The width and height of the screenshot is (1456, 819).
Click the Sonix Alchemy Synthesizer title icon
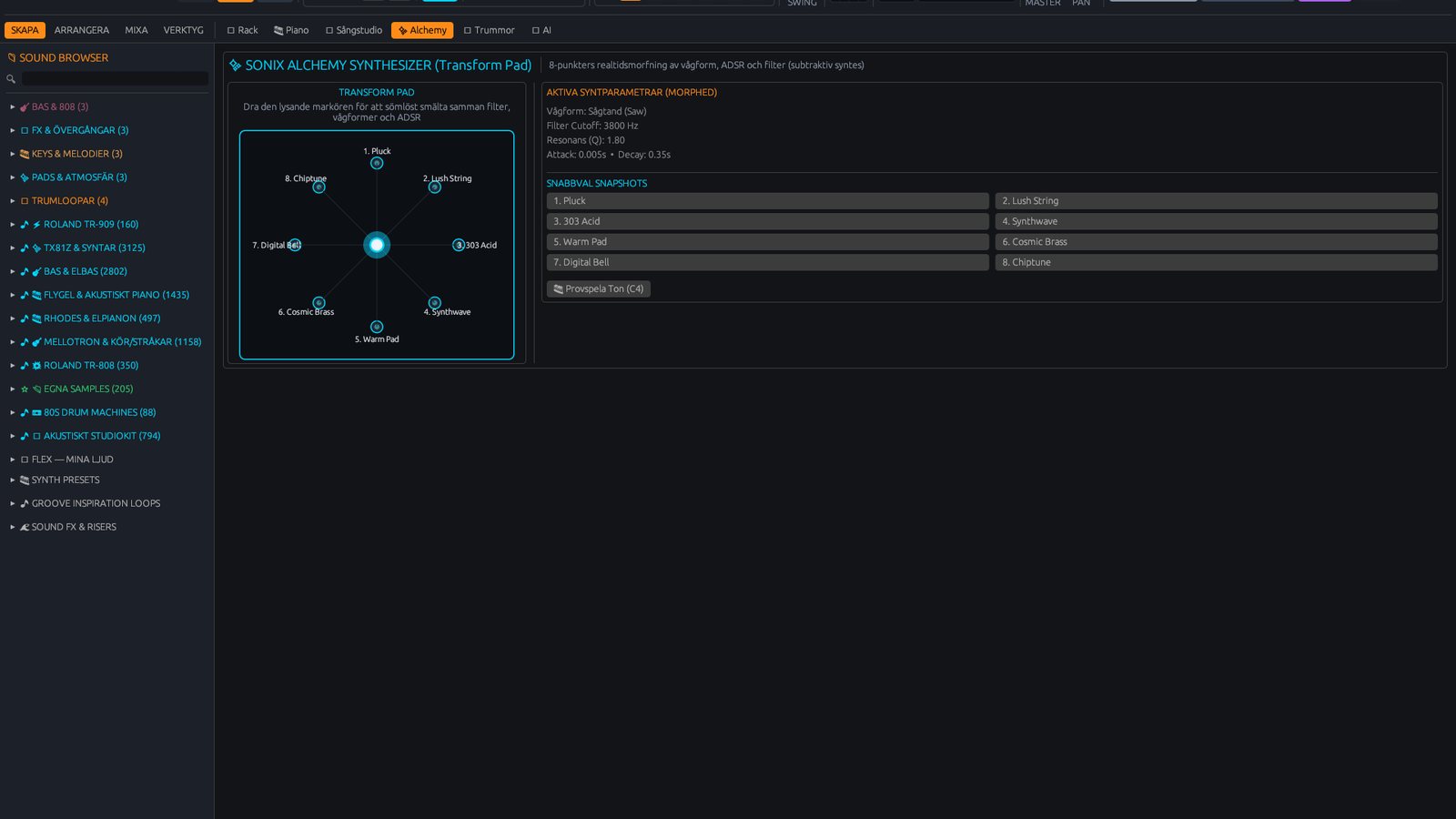235,66
